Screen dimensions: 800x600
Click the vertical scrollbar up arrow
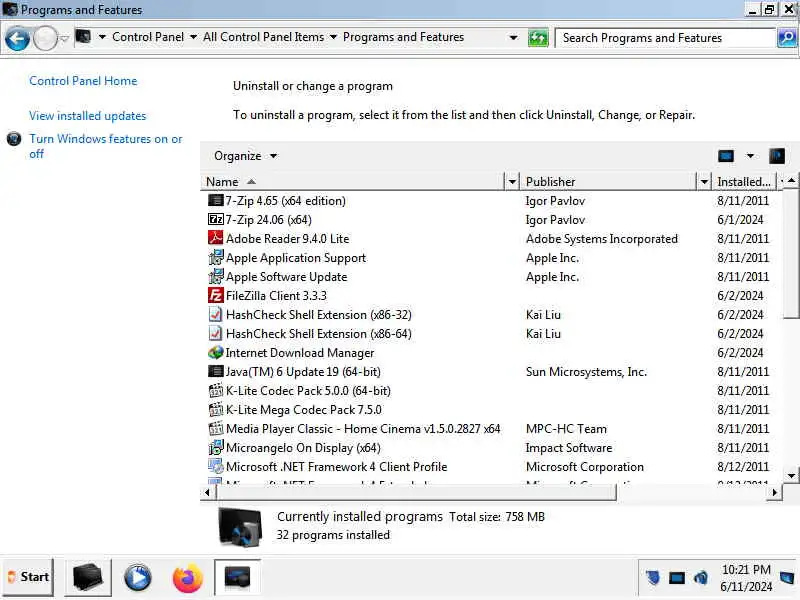pos(791,181)
